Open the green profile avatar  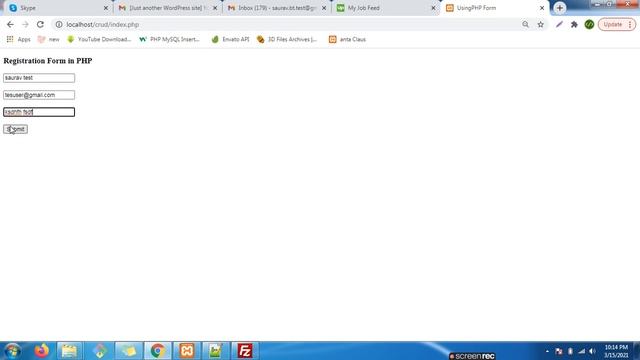[x=589, y=24]
